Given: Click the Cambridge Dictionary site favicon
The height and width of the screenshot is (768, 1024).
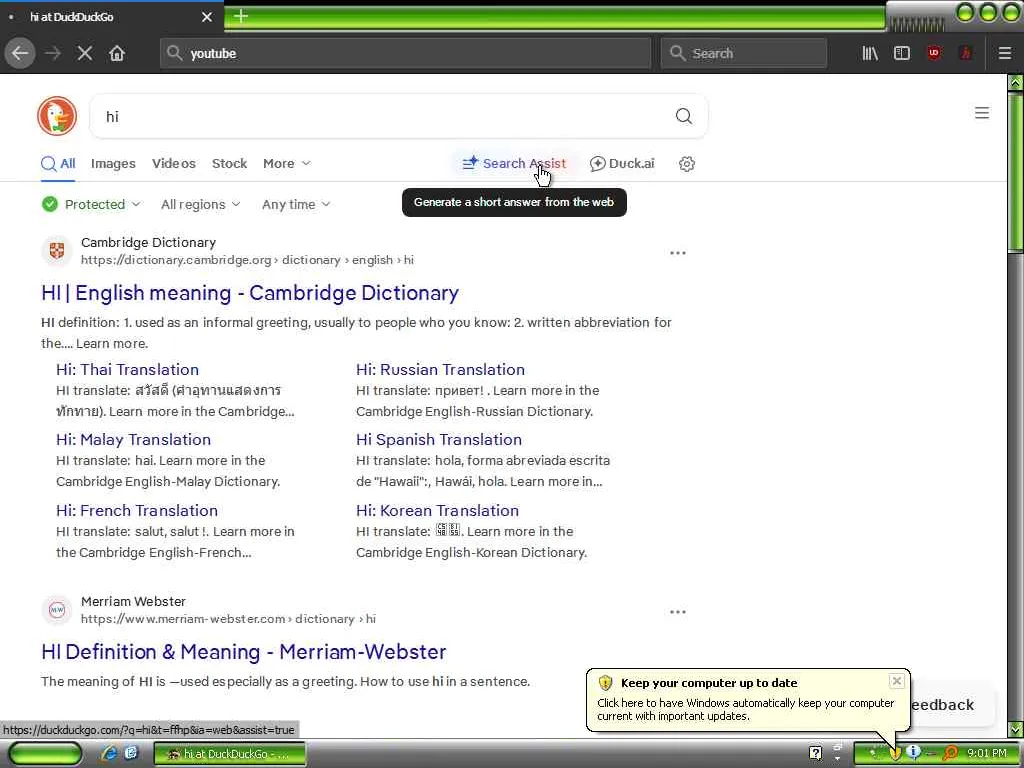Looking at the screenshot, I should (57, 251).
